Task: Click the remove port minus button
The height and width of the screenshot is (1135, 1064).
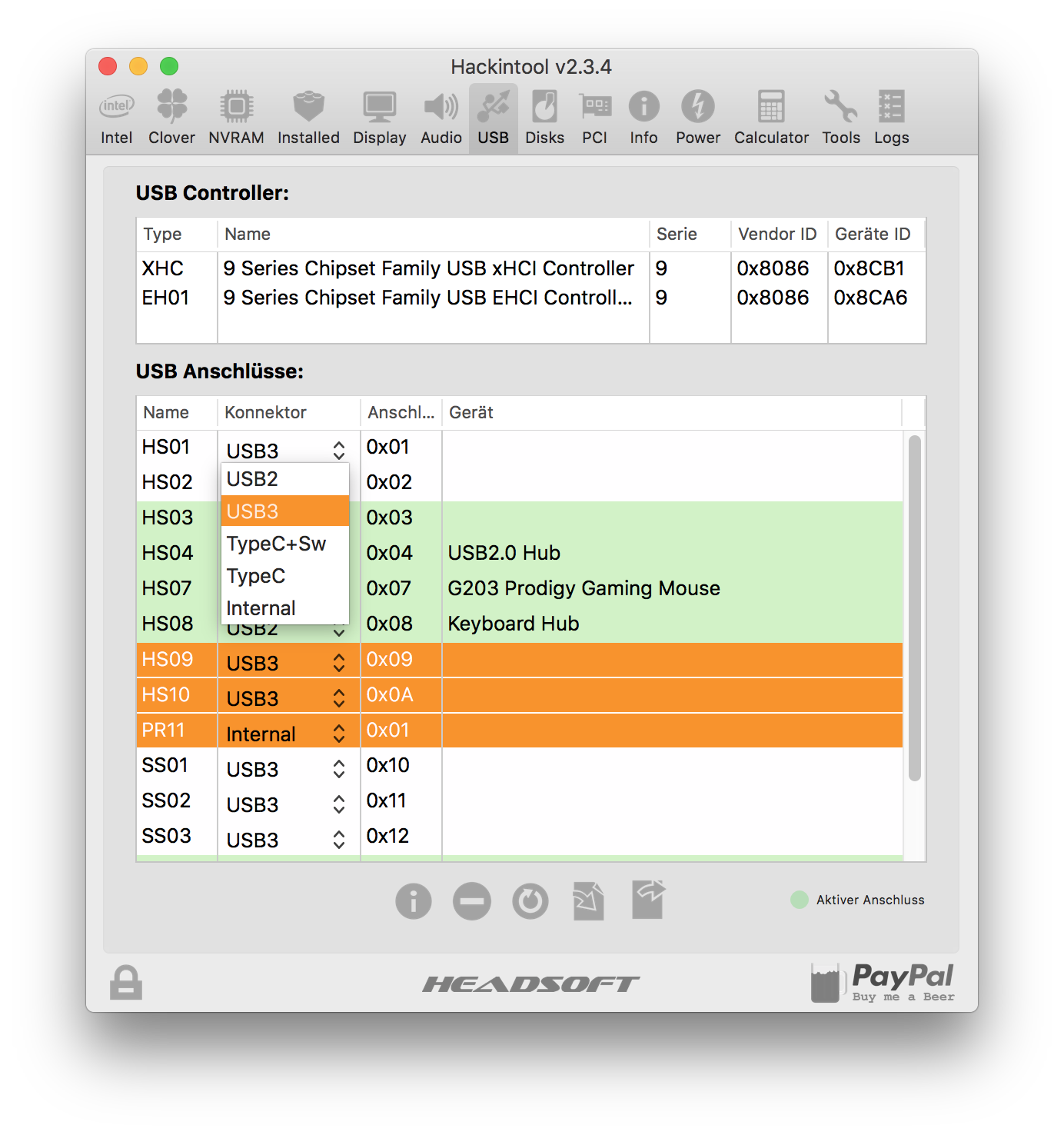Action: tap(472, 901)
